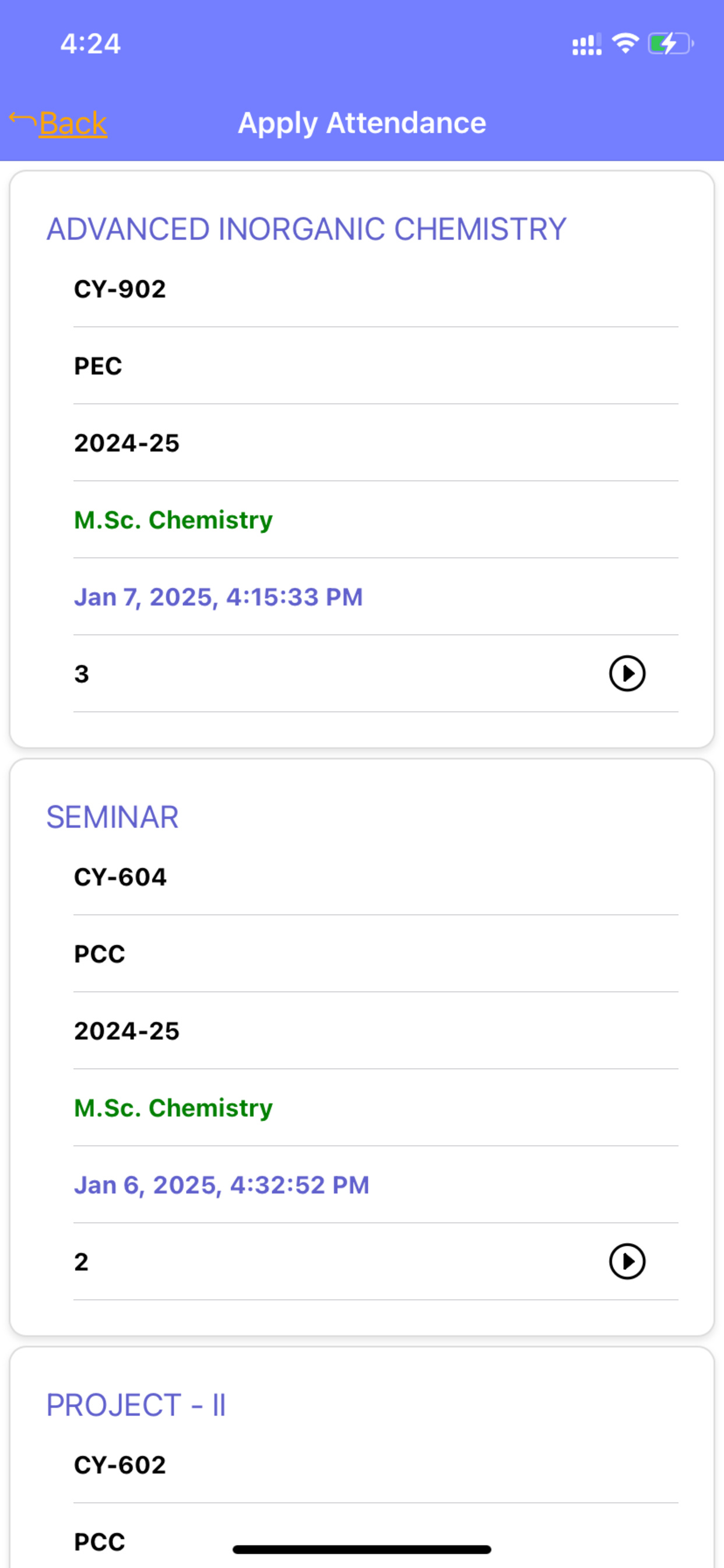Tap the home indicator bar
724x1568 pixels.
pyautogui.click(x=362, y=1549)
